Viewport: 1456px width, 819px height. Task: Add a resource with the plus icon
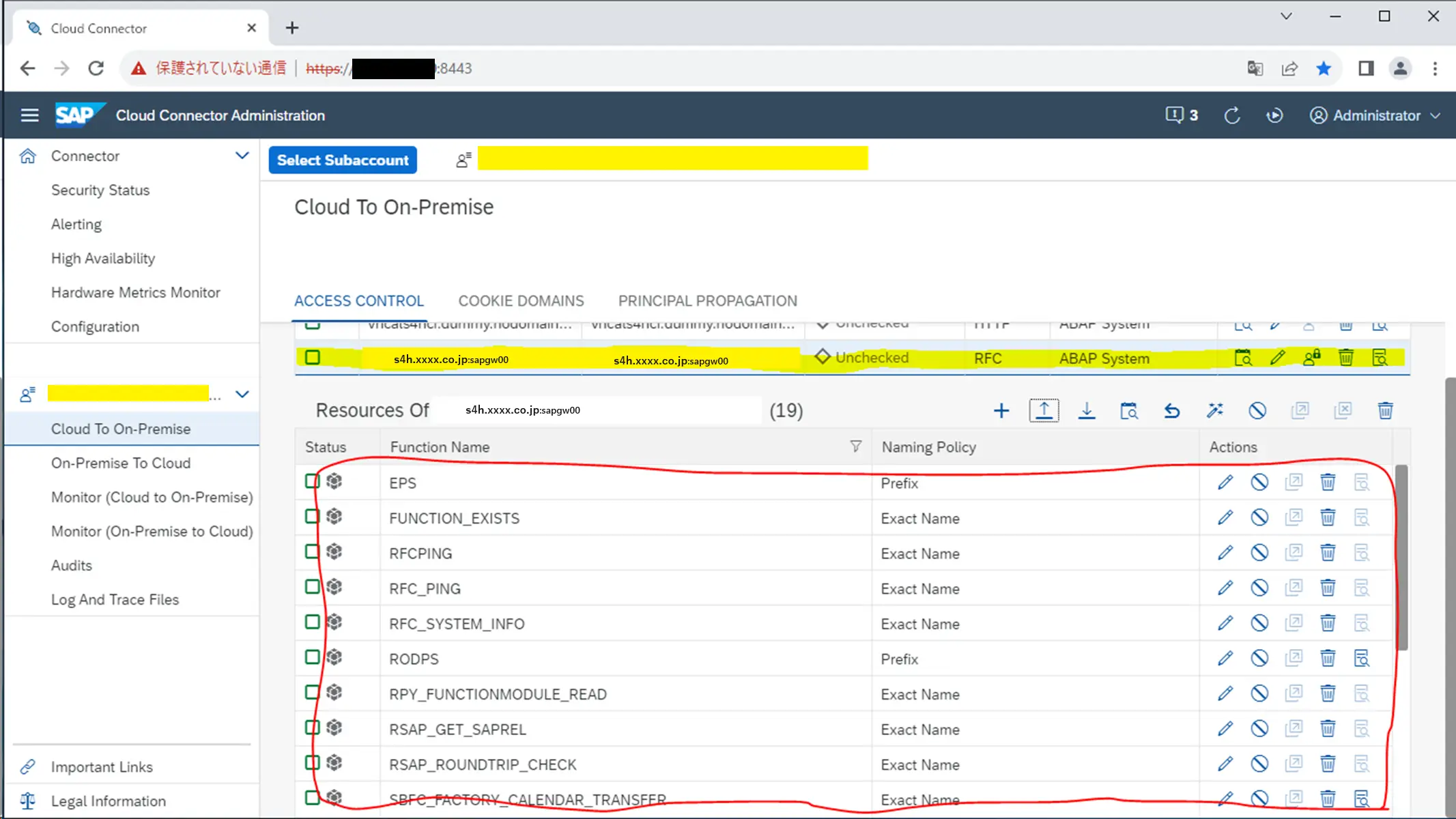pos(1001,411)
